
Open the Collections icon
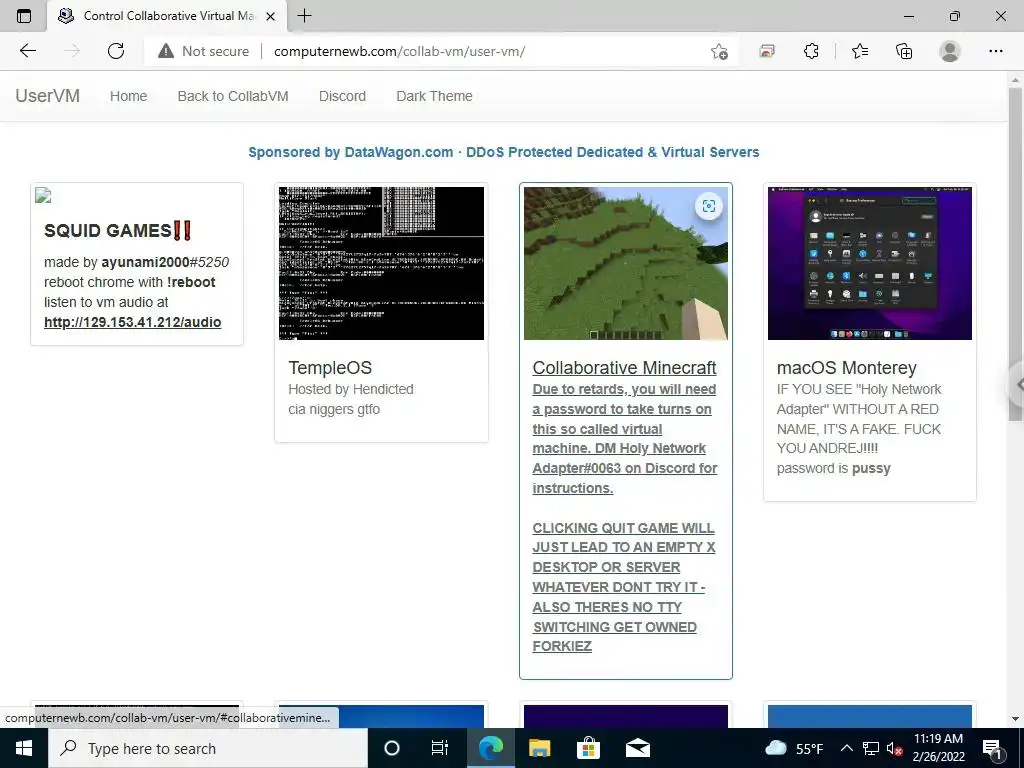[904, 51]
